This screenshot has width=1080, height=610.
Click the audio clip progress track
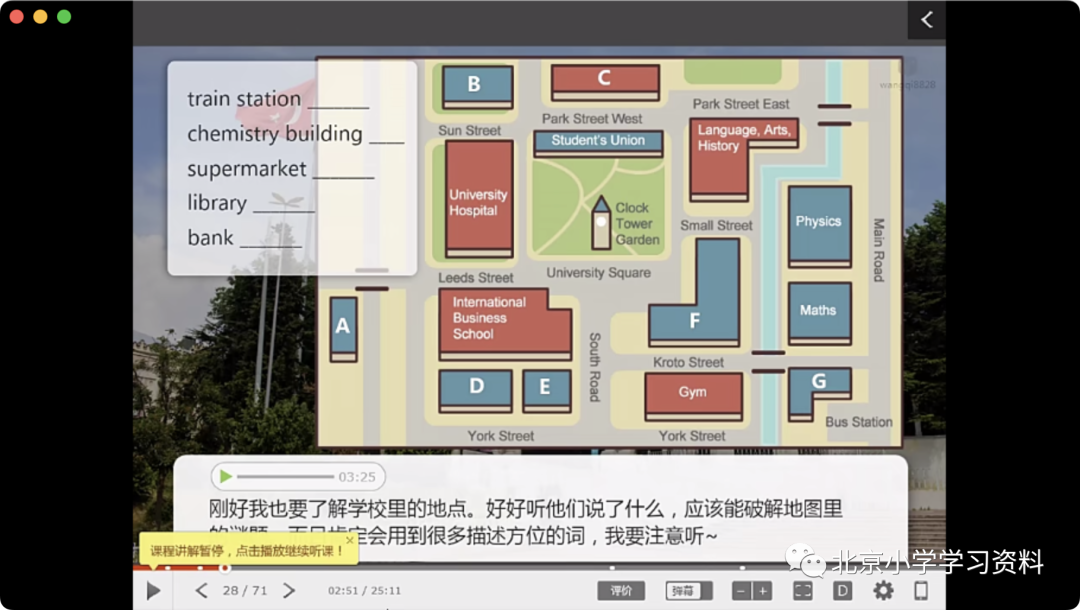pos(285,476)
